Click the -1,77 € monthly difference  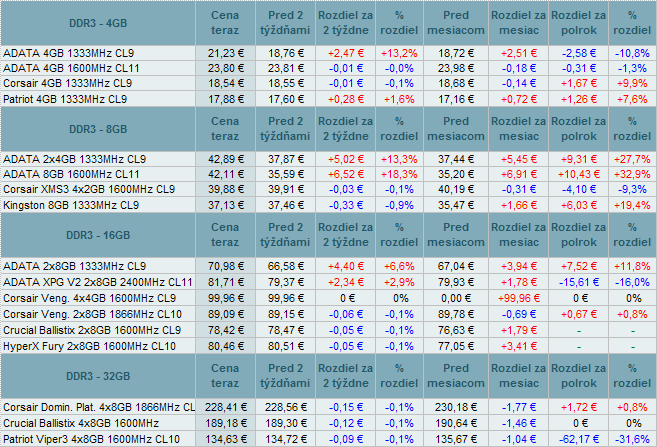(519, 407)
